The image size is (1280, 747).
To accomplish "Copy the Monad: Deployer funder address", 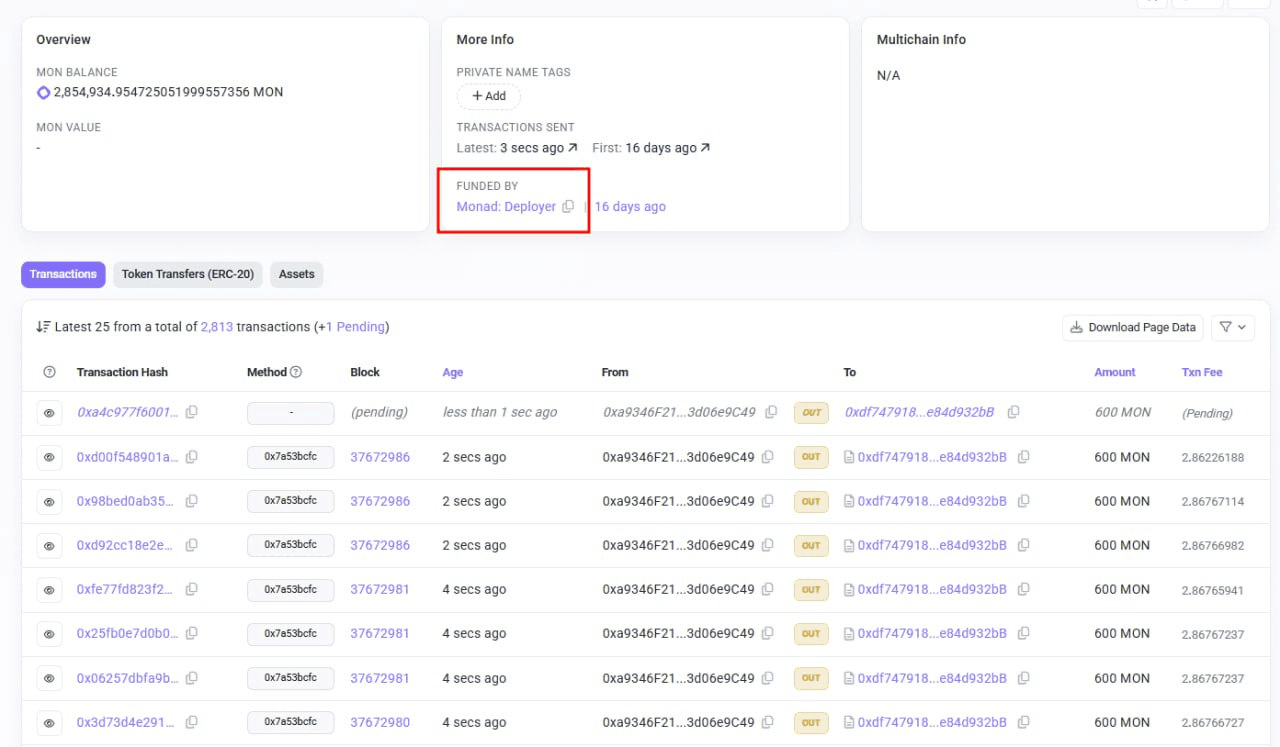I will coord(568,207).
